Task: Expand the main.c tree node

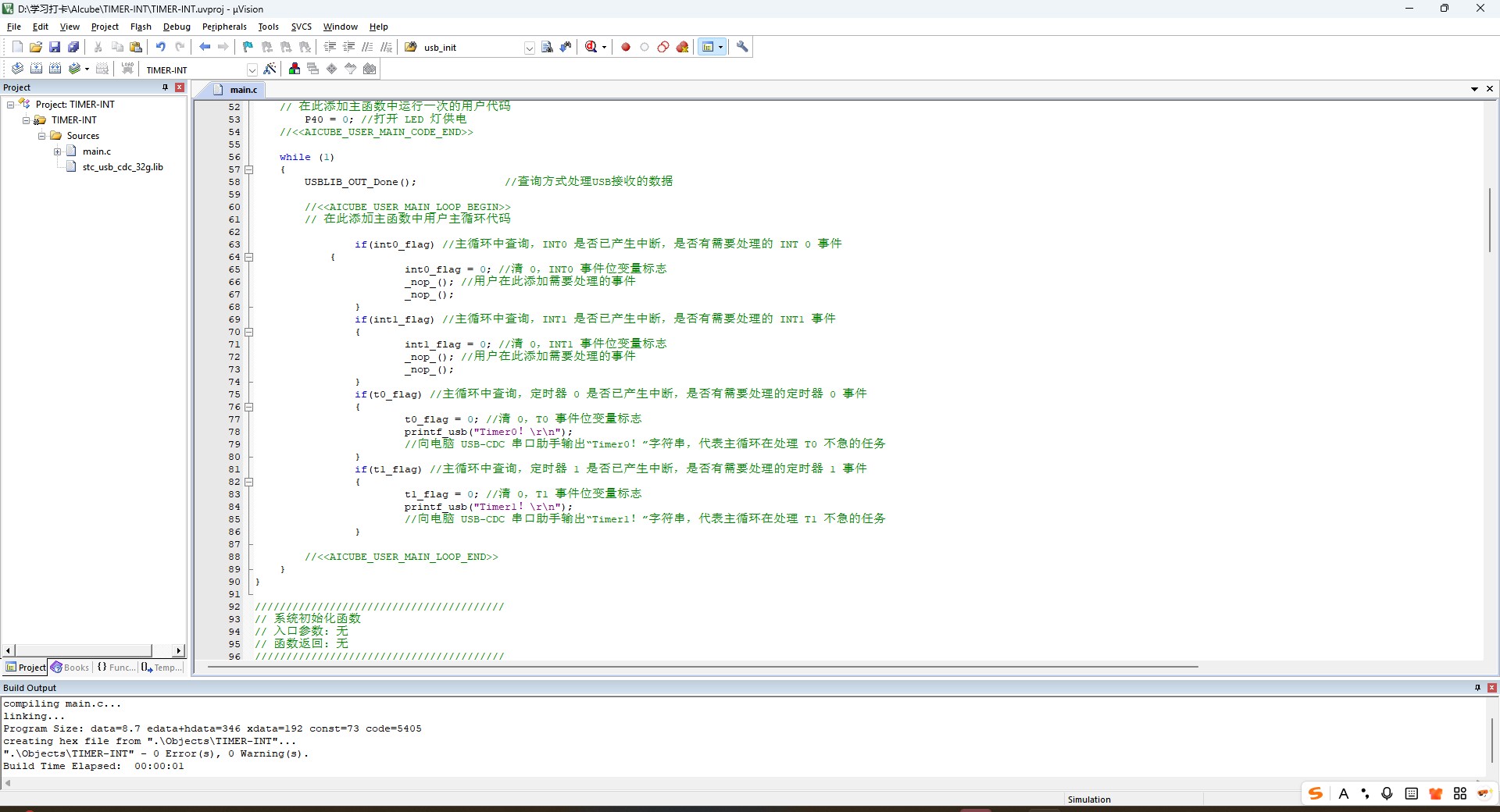Action: pyautogui.click(x=57, y=151)
